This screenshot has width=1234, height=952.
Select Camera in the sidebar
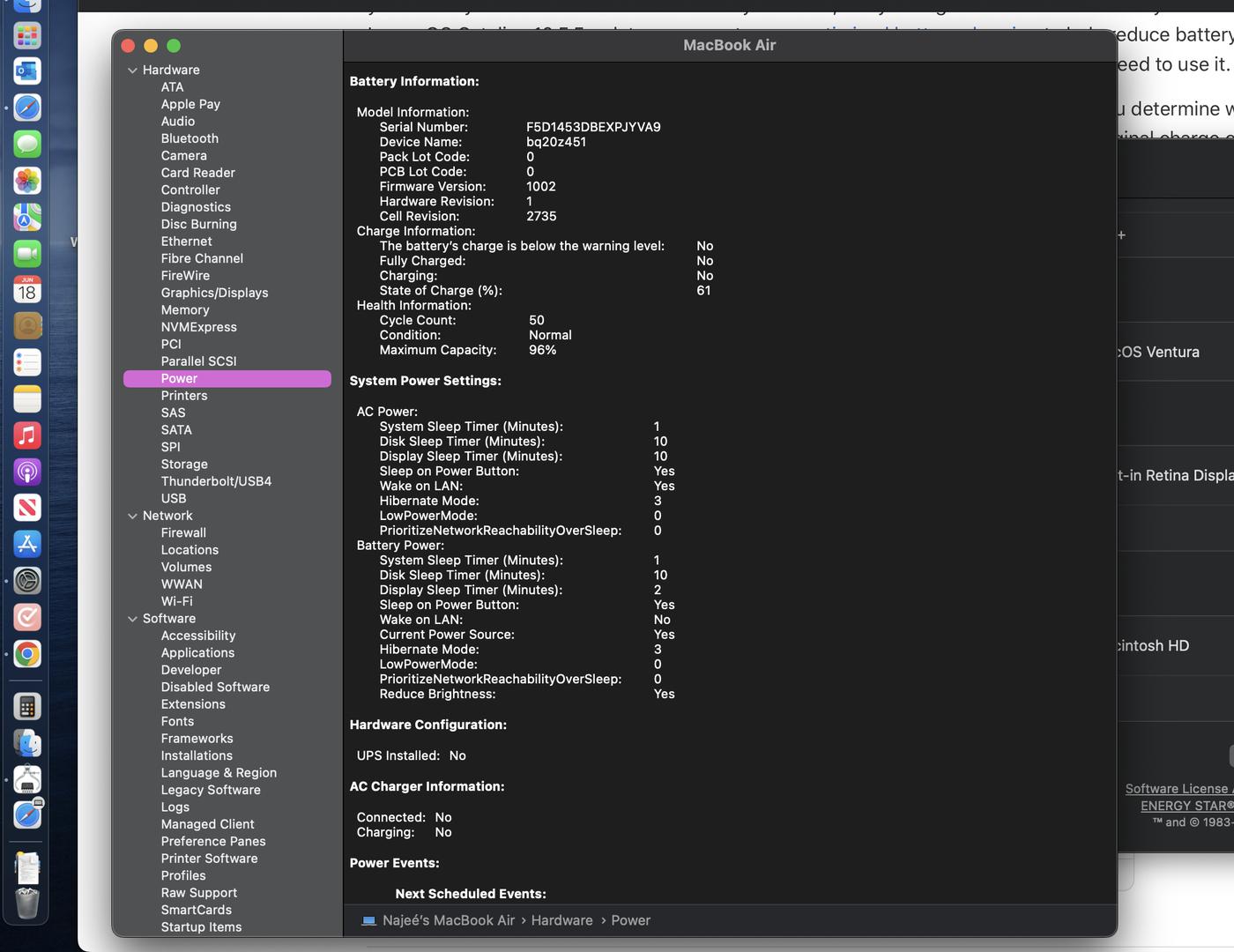[x=183, y=156]
